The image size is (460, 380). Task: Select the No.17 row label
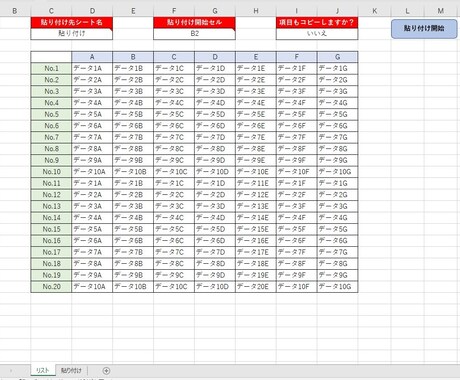coord(51,252)
